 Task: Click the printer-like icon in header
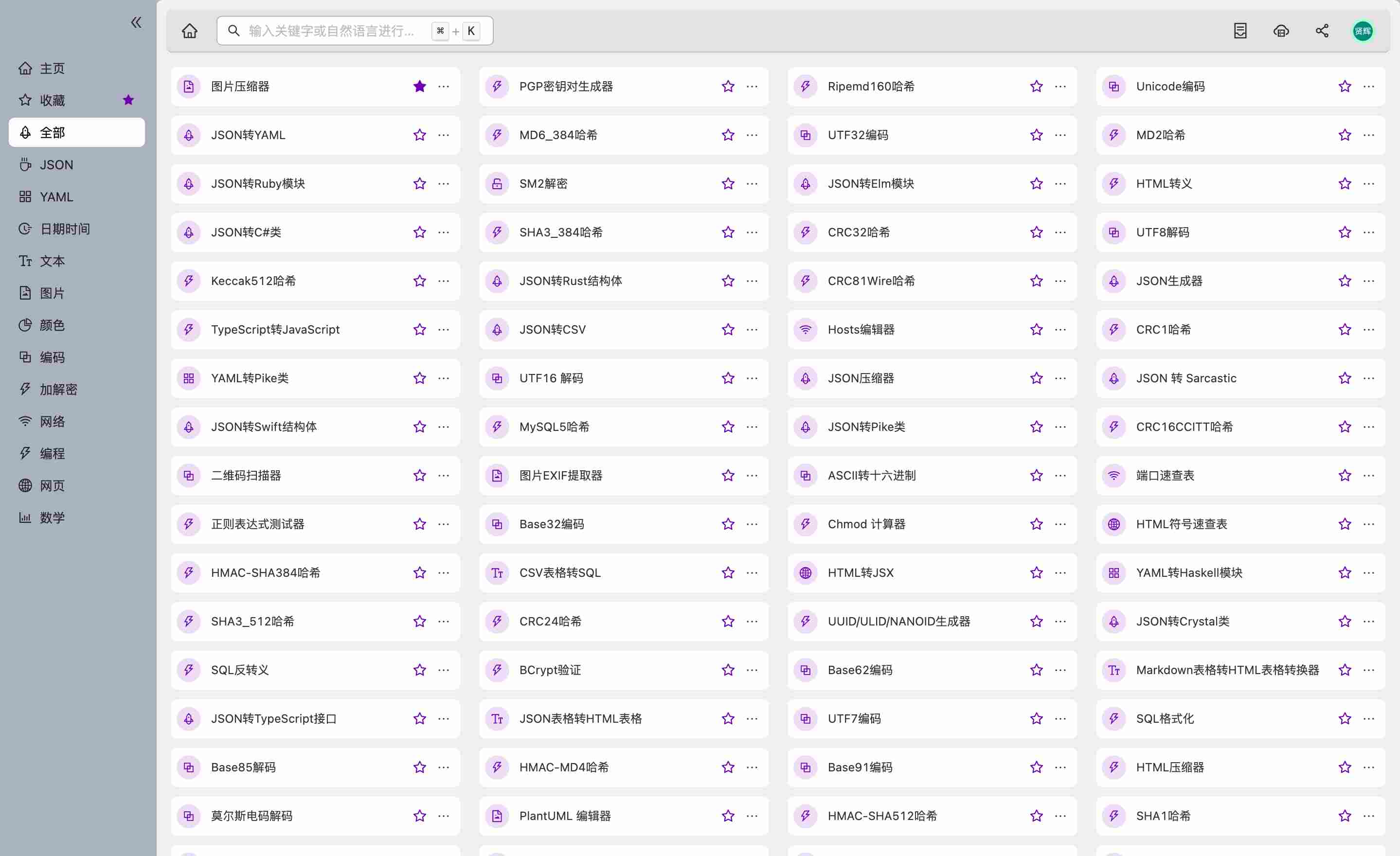(x=1281, y=31)
